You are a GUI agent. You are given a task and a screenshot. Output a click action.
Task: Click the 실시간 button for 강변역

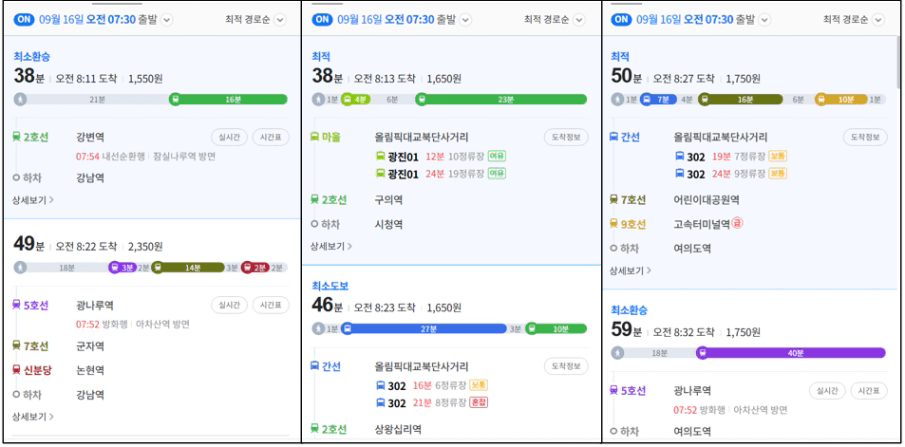[x=227, y=136]
